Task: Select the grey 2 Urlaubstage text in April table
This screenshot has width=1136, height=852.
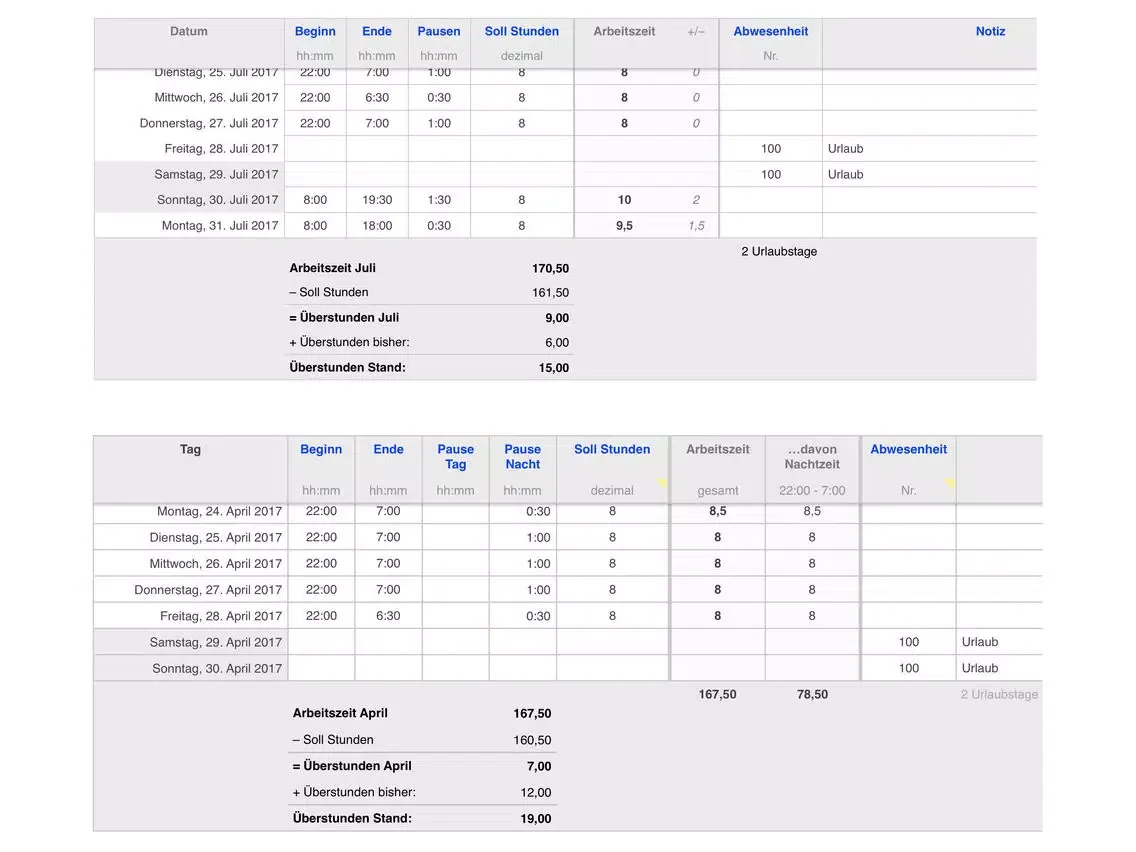Action: click(999, 694)
